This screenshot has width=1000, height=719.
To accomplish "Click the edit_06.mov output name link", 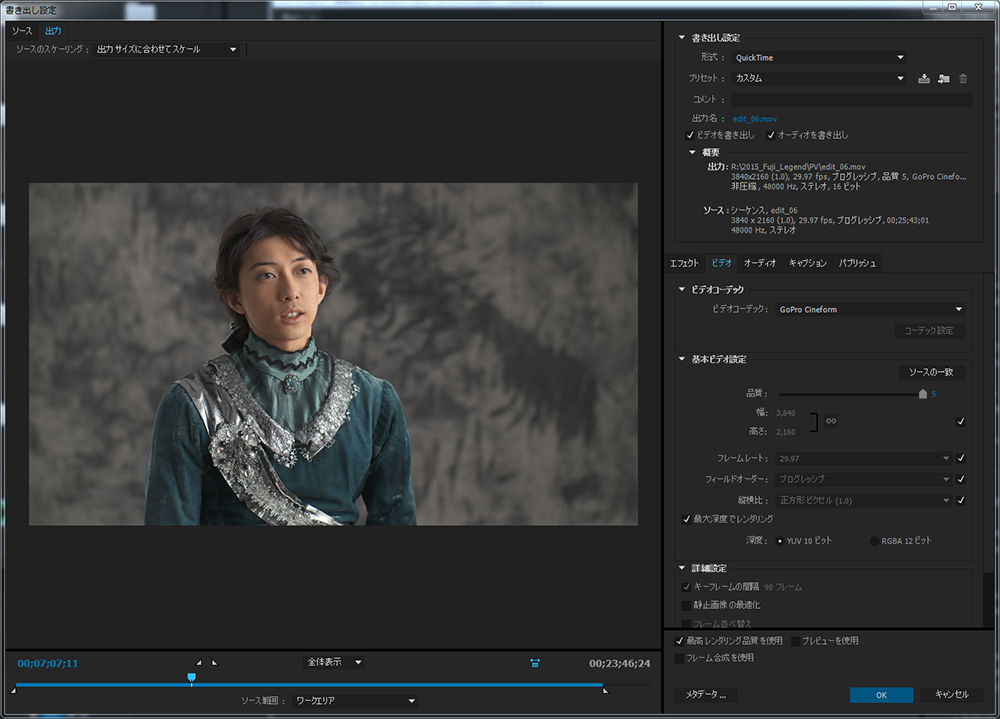I will click(754, 119).
